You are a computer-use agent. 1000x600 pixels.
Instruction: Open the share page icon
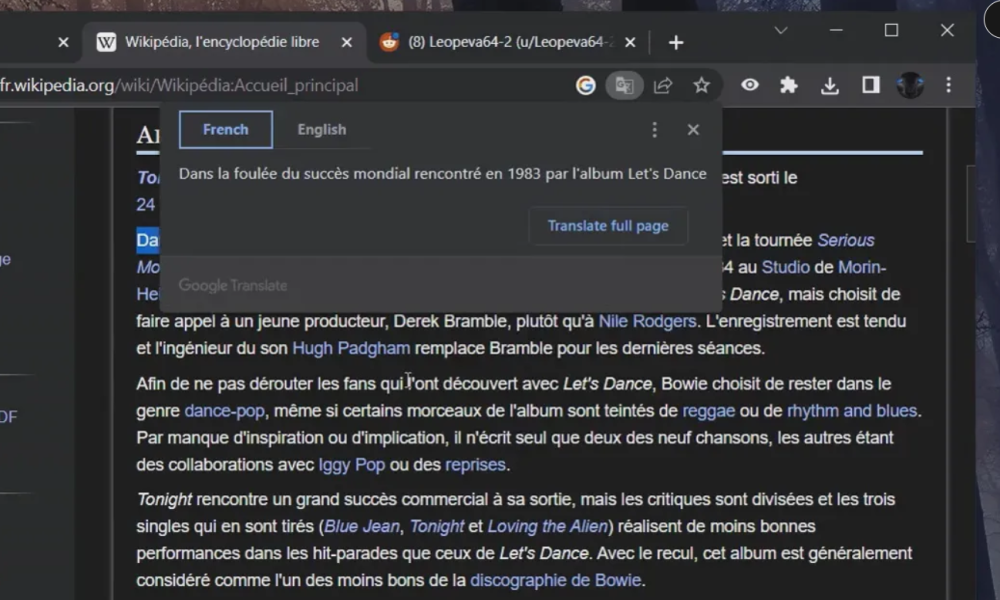click(663, 86)
